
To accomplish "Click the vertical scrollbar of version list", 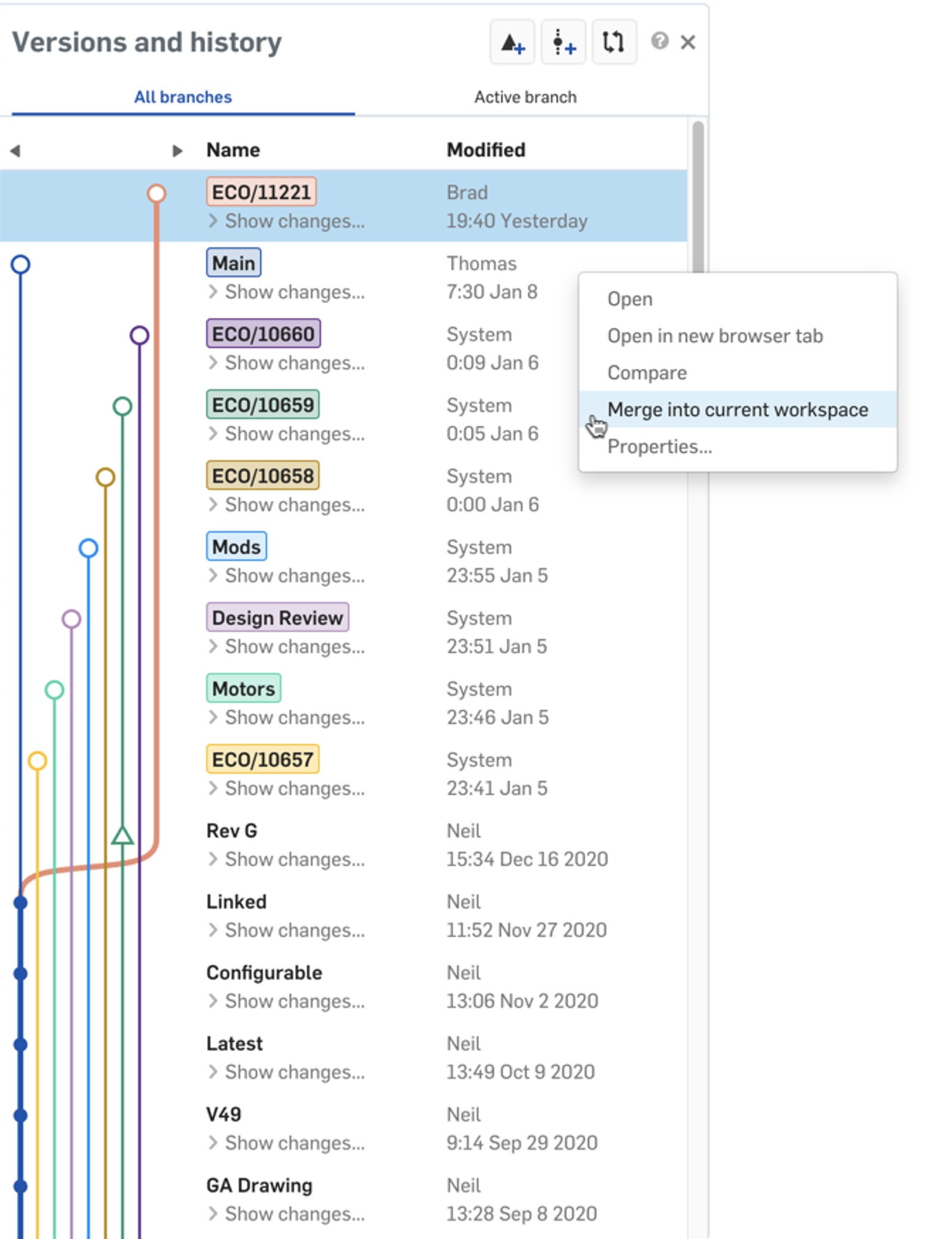I will (x=698, y=196).
